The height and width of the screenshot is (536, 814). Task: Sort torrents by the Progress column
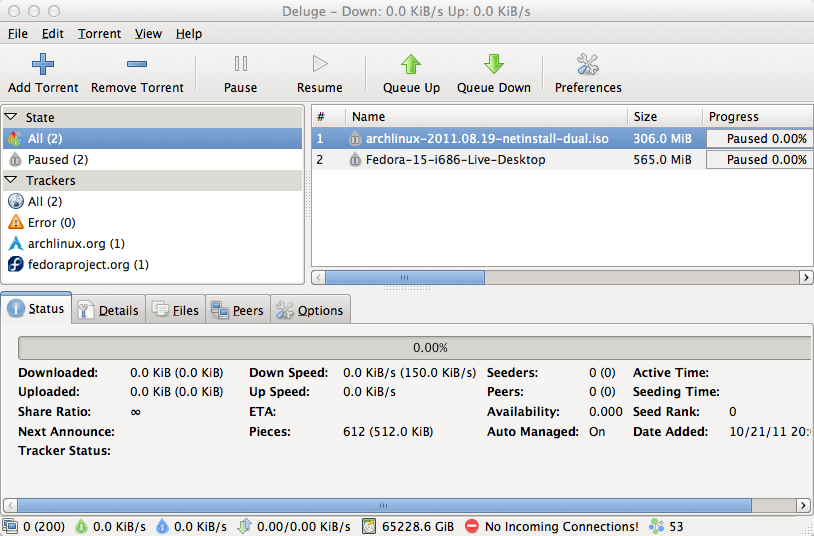[758, 117]
